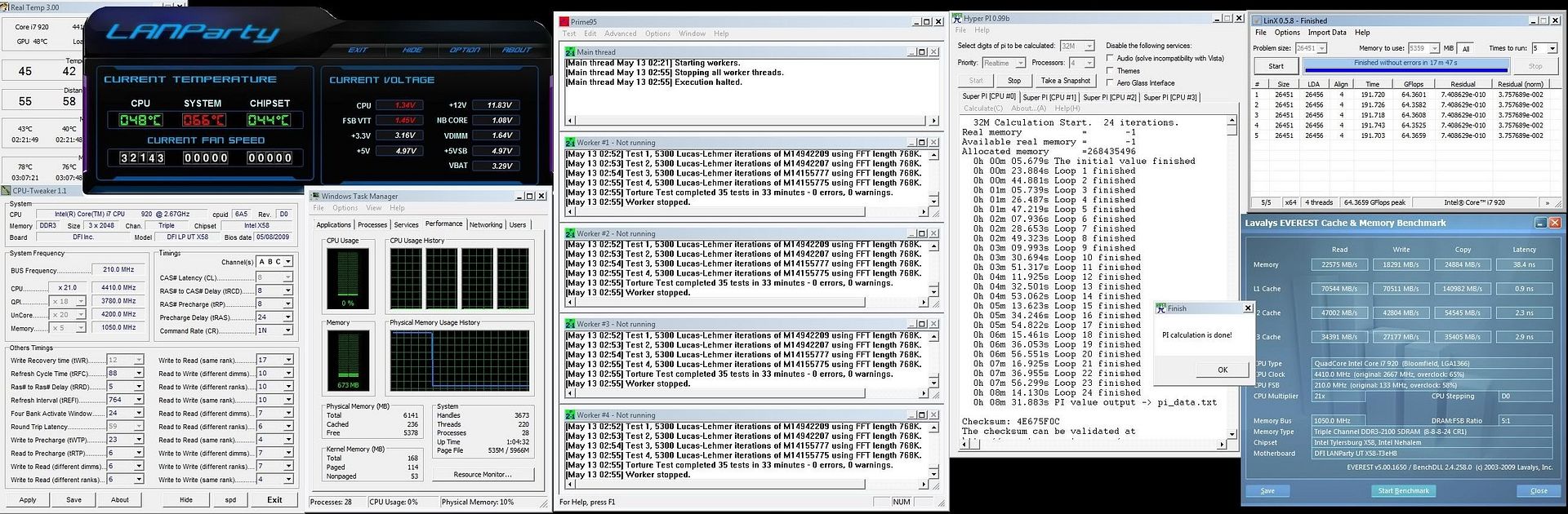Toggle Aero Glass Interface checkbox in Hyper PI
1568x514 pixels.
pos(1110,82)
